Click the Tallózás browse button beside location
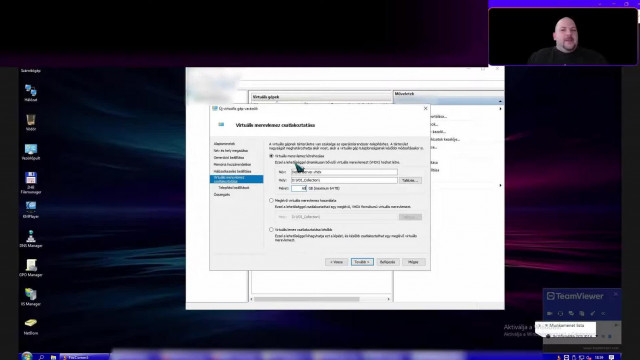This screenshot has height=360, width=640. point(410,180)
